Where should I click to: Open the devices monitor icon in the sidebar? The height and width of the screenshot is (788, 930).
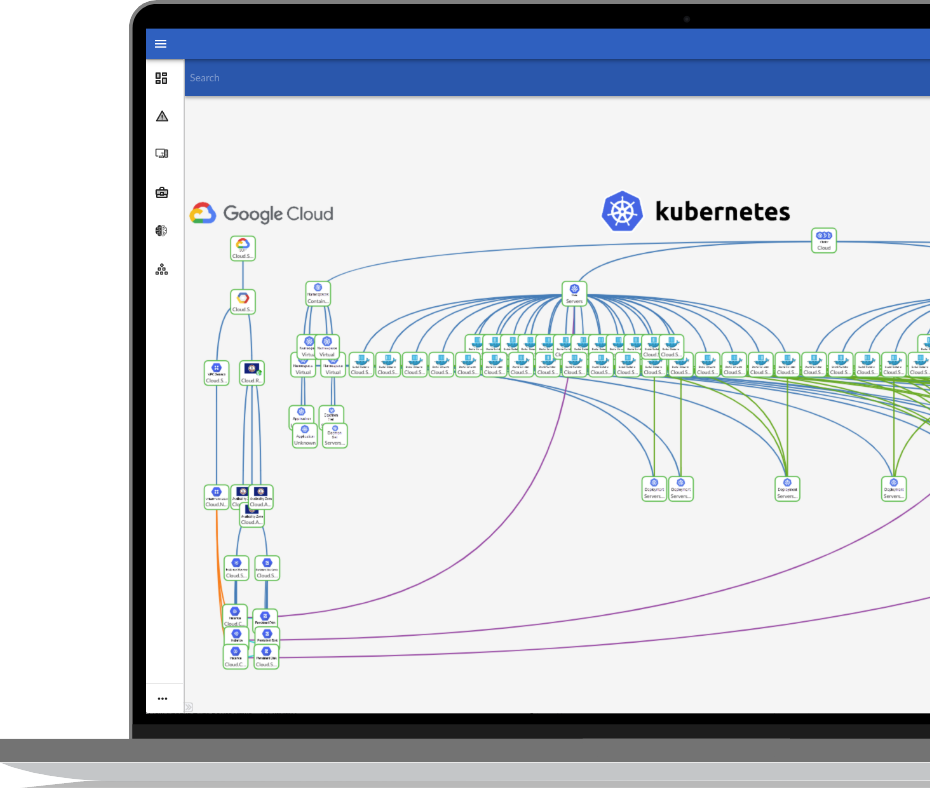click(x=162, y=154)
